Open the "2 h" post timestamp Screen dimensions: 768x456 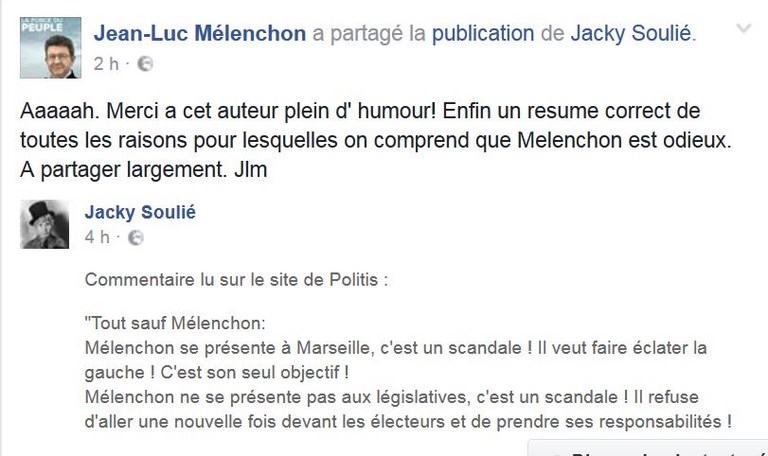click(108, 64)
